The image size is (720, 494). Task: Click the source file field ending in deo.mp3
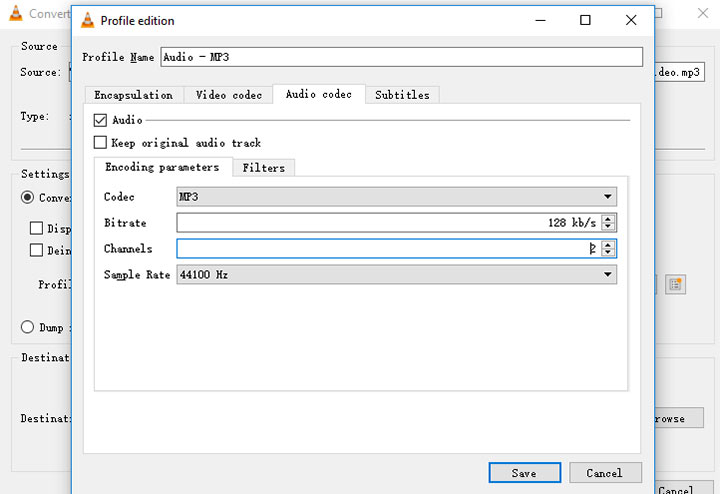679,72
